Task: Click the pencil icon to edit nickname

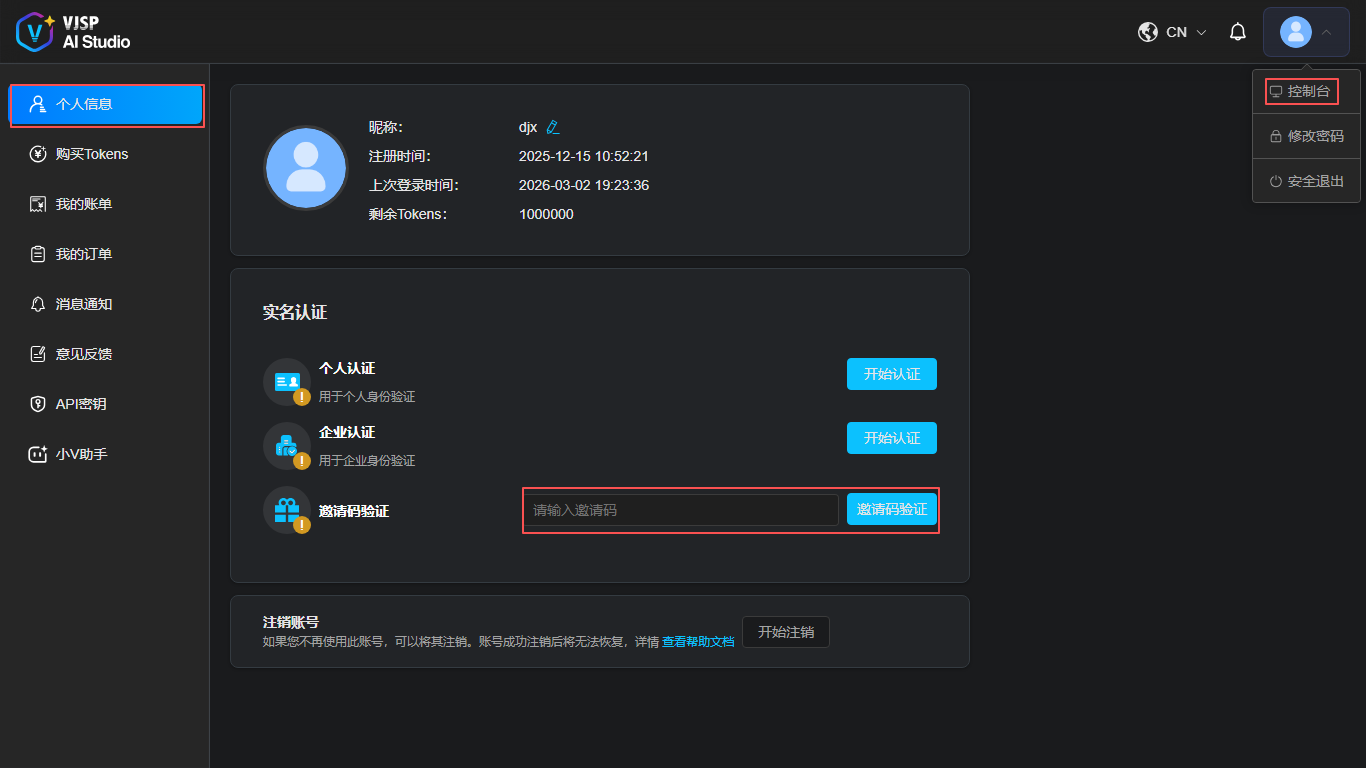Action: click(553, 127)
